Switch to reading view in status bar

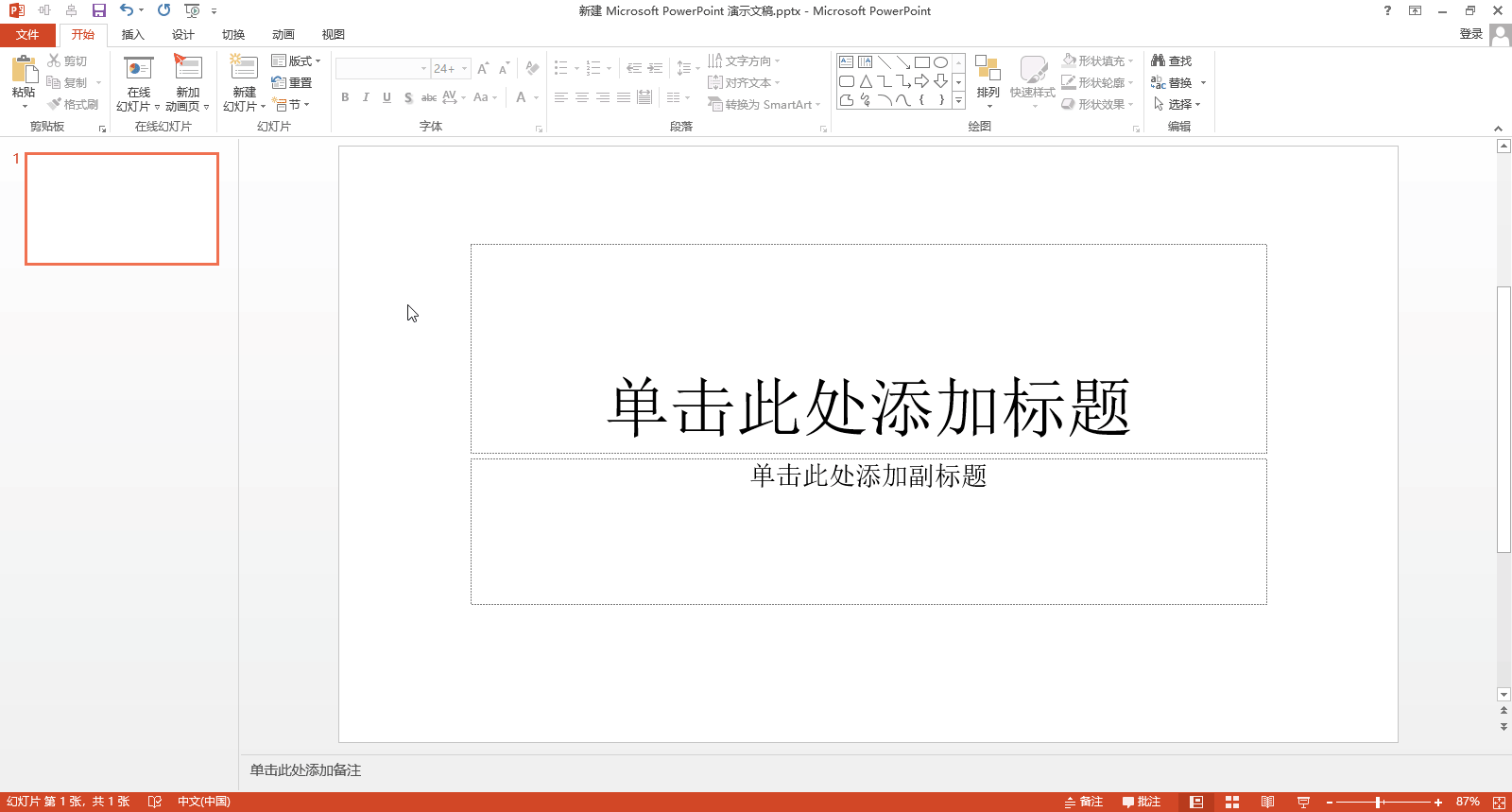pyautogui.click(x=1267, y=802)
